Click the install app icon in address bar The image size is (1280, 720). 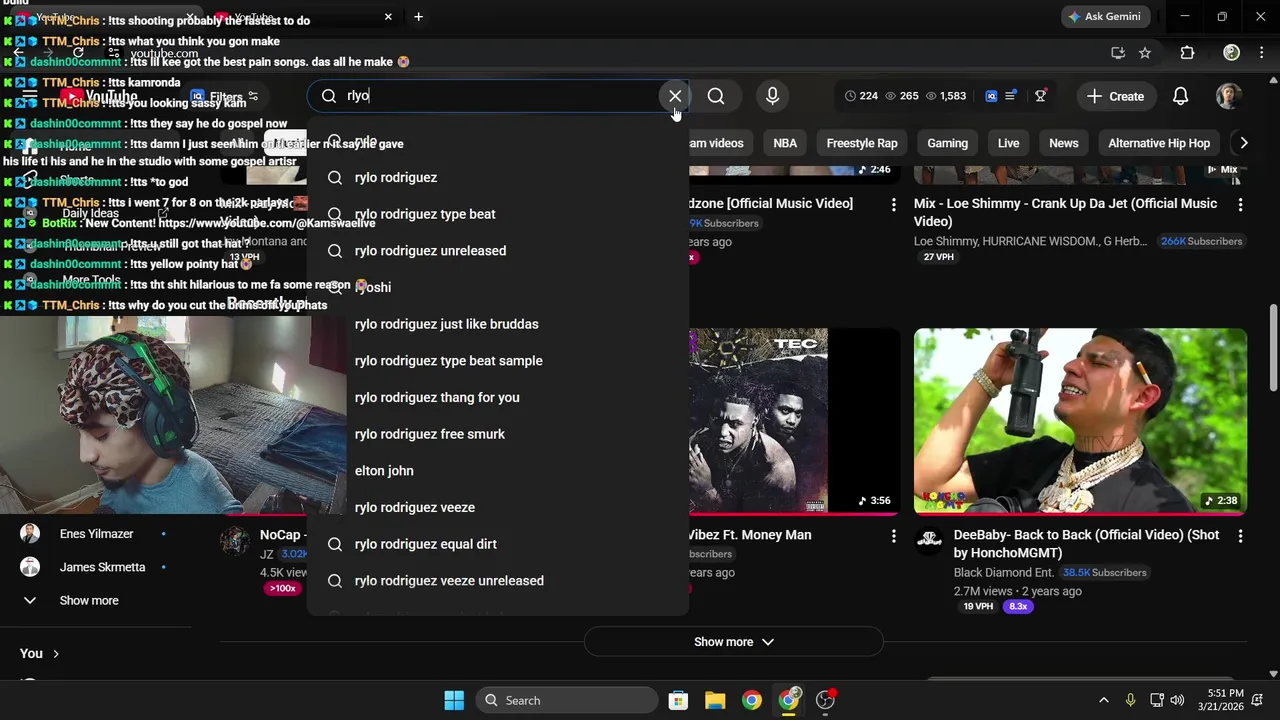(x=1118, y=53)
